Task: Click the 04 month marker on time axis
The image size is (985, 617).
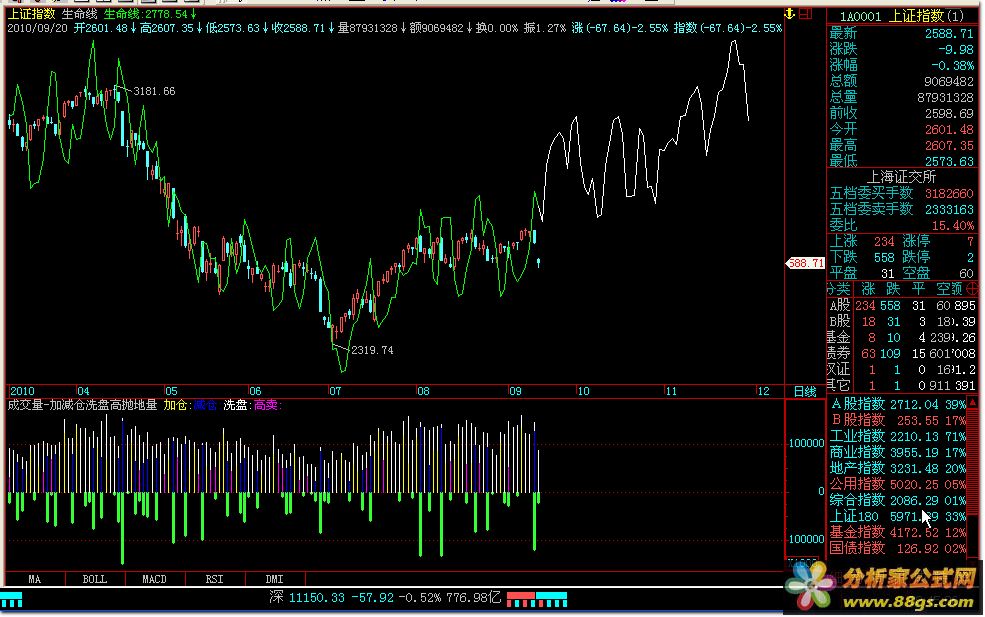Action: pyautogui.click(x=83, y=391)
